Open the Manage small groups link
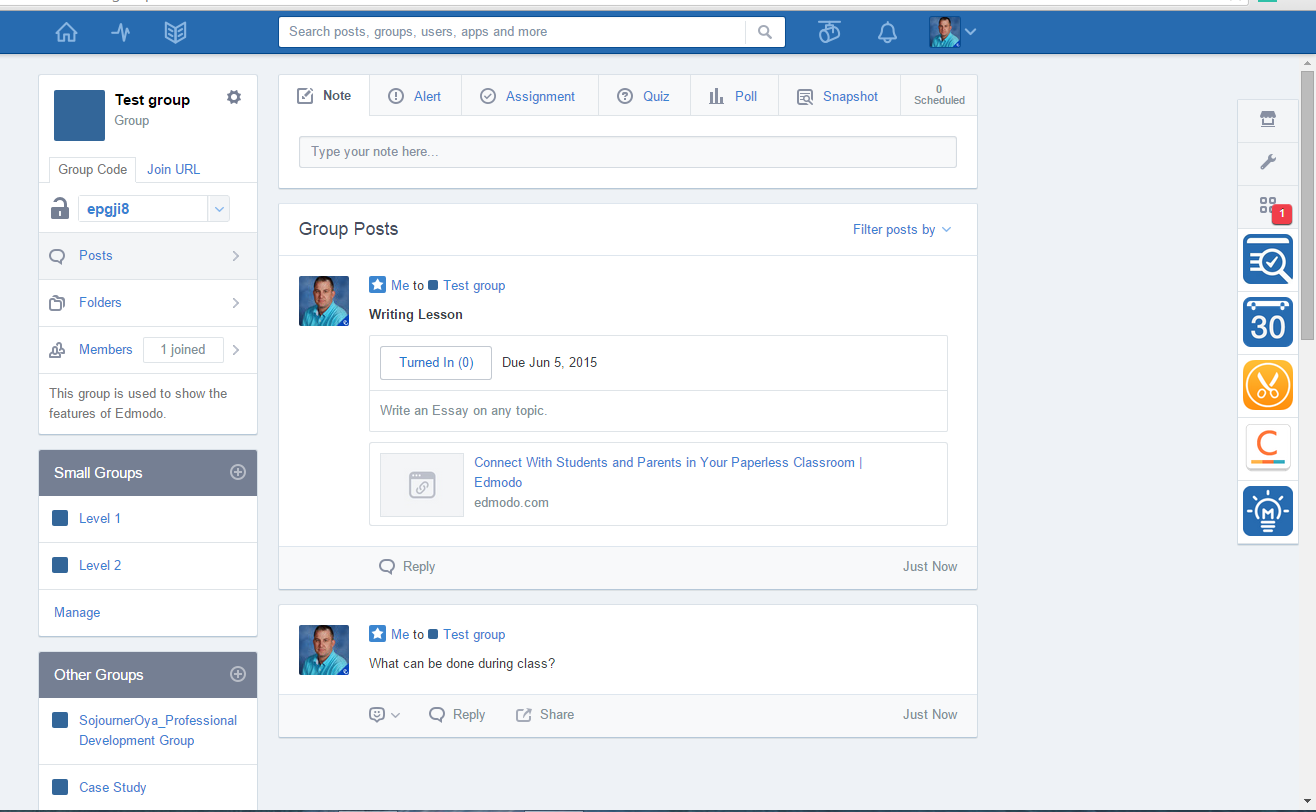Screen dimensions: 1316x812 tap(77, 613)
